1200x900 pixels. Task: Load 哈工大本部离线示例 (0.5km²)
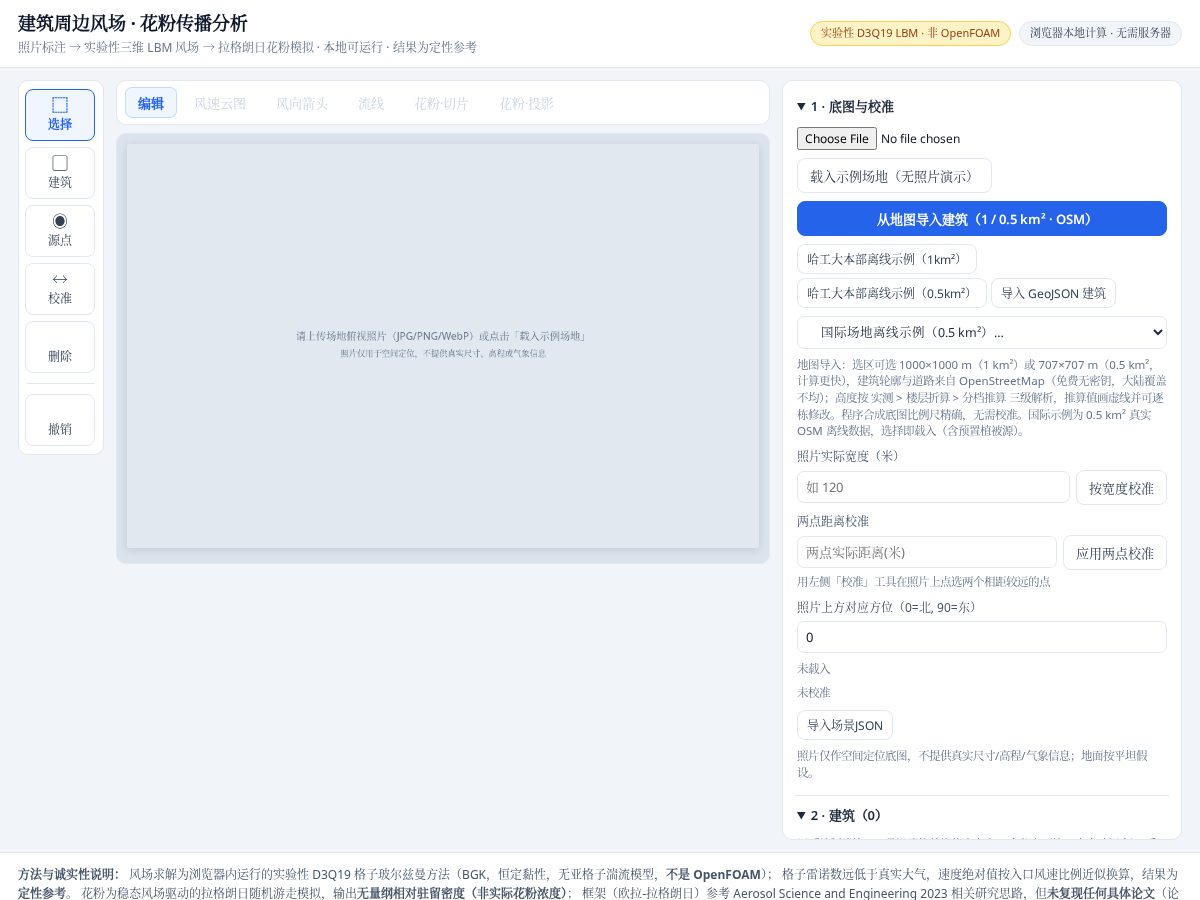coord(892,293)
